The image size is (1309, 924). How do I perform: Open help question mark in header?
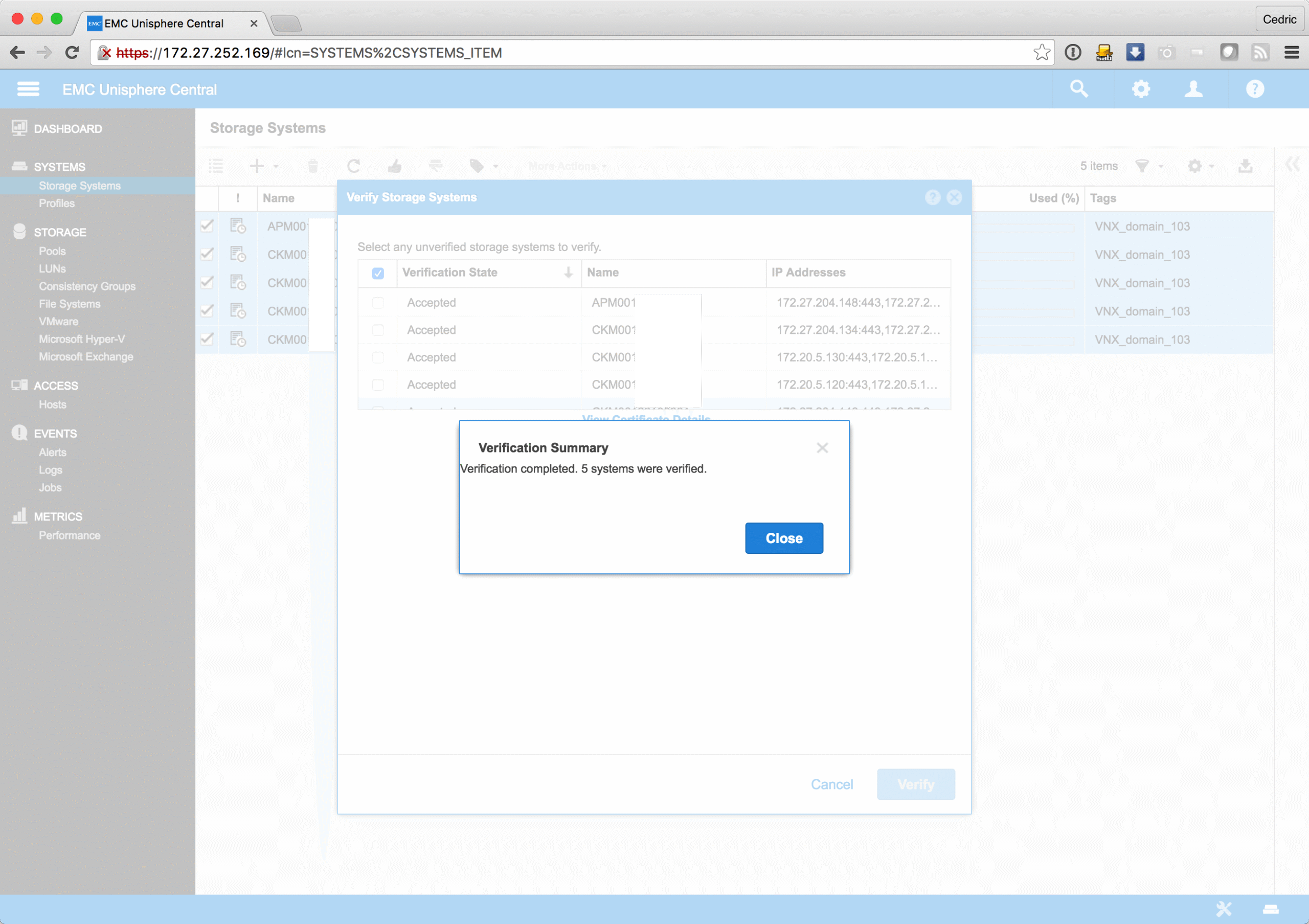(1255, 89)
